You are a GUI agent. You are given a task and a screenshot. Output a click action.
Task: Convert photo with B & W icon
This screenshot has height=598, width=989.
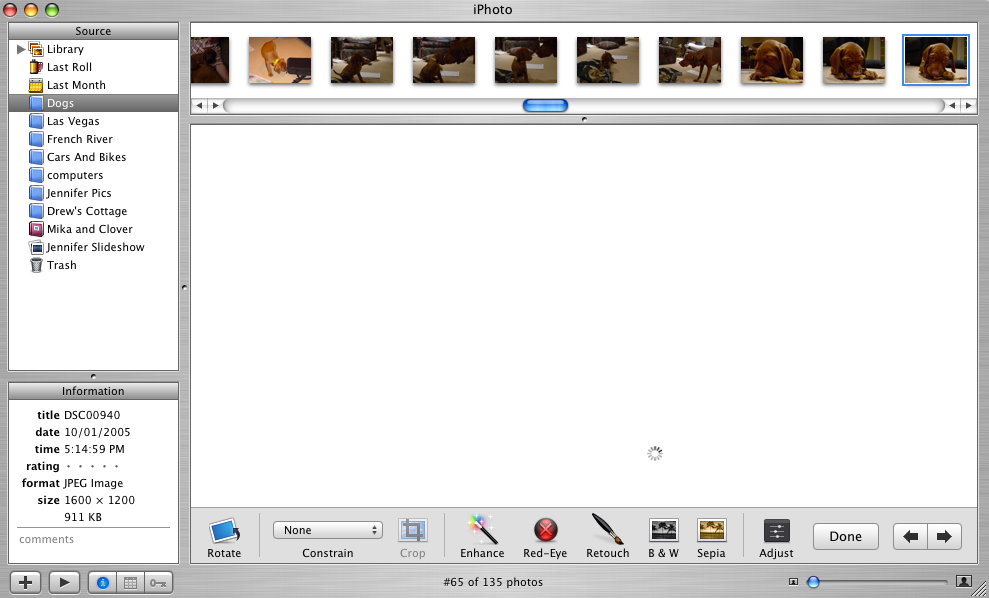click(x=664, y=531)
